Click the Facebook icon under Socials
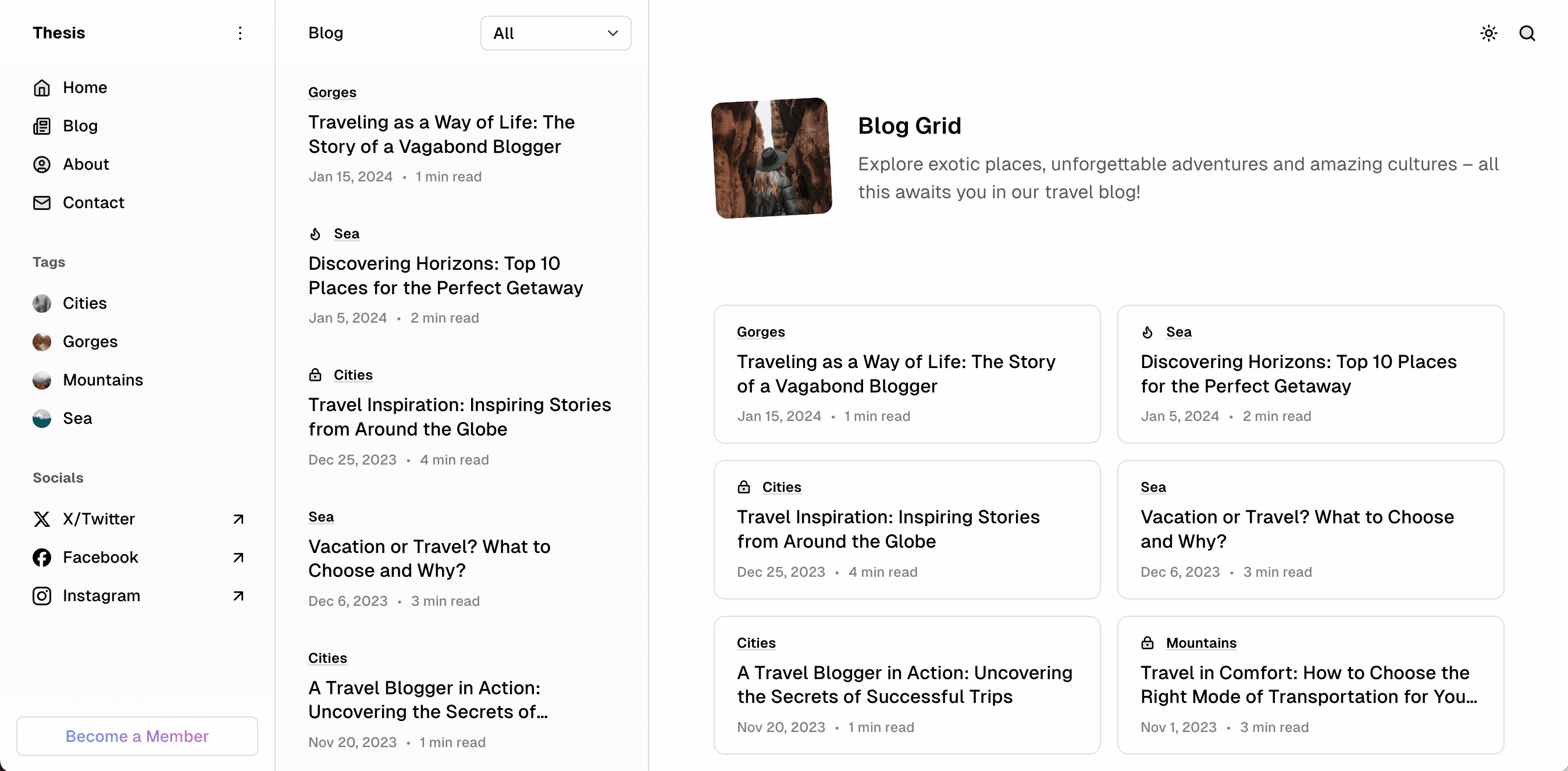 coord(41,557)
